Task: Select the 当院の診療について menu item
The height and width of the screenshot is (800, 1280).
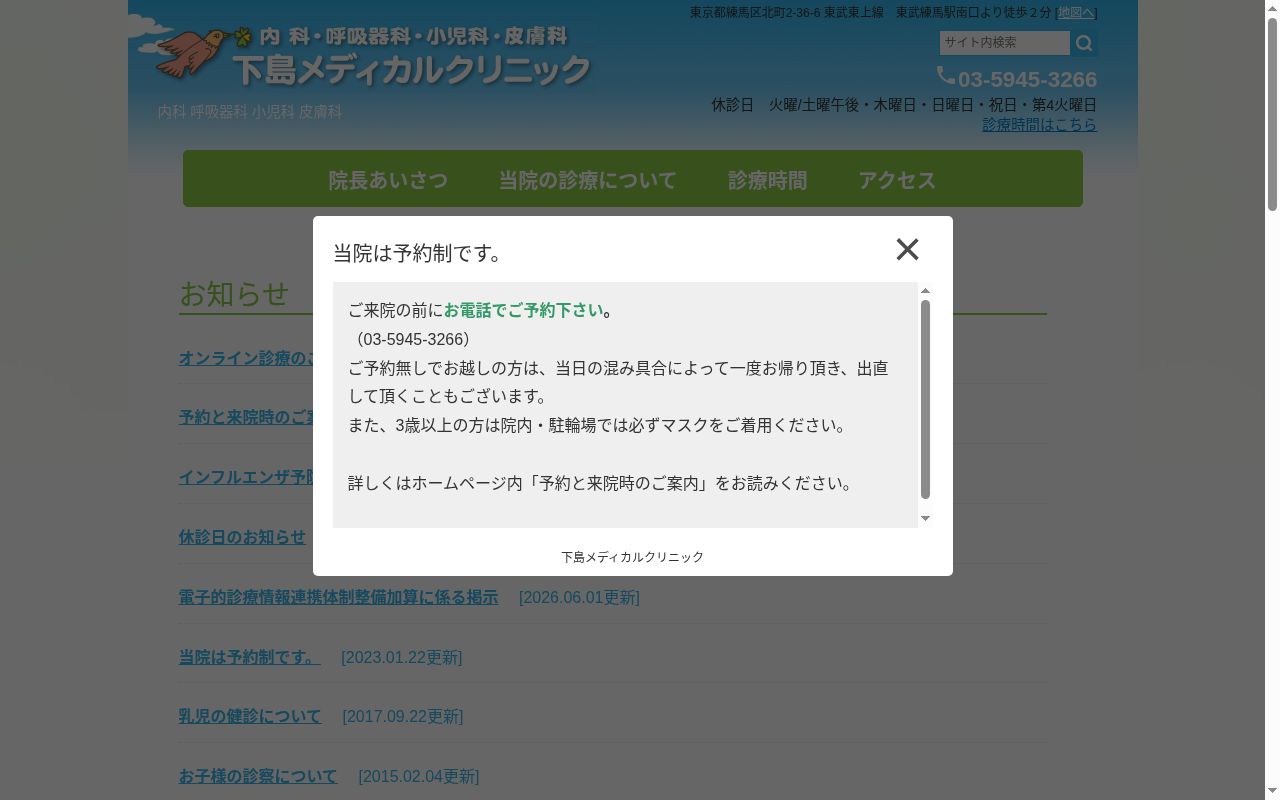Action: tap(588, 180)
